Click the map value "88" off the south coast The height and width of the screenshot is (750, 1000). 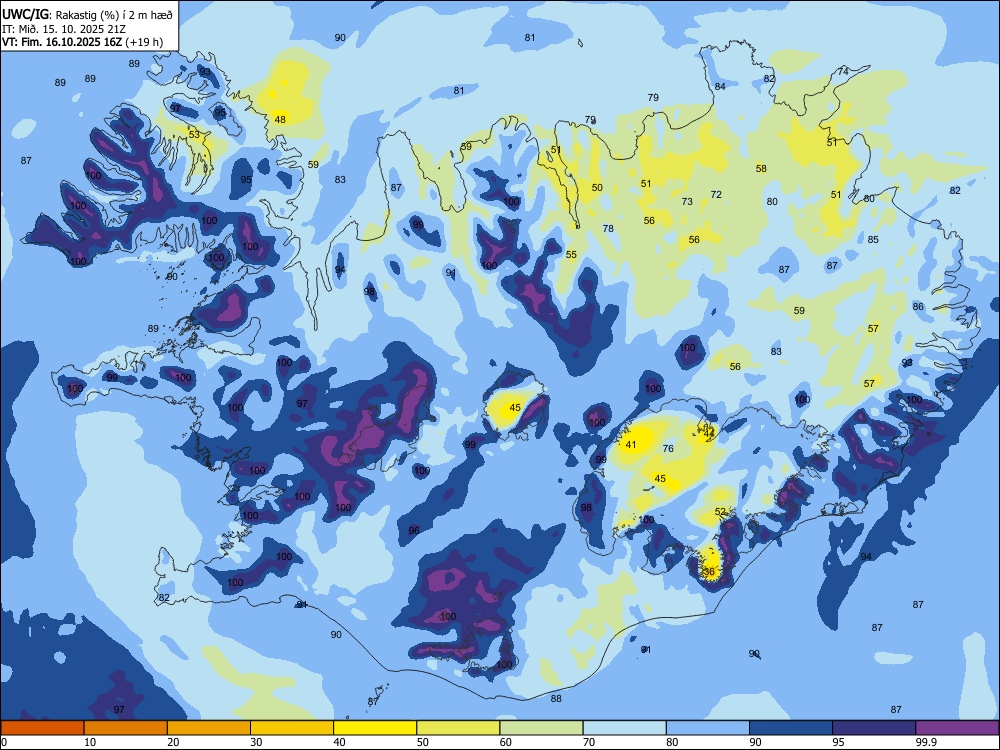[556, 698]
